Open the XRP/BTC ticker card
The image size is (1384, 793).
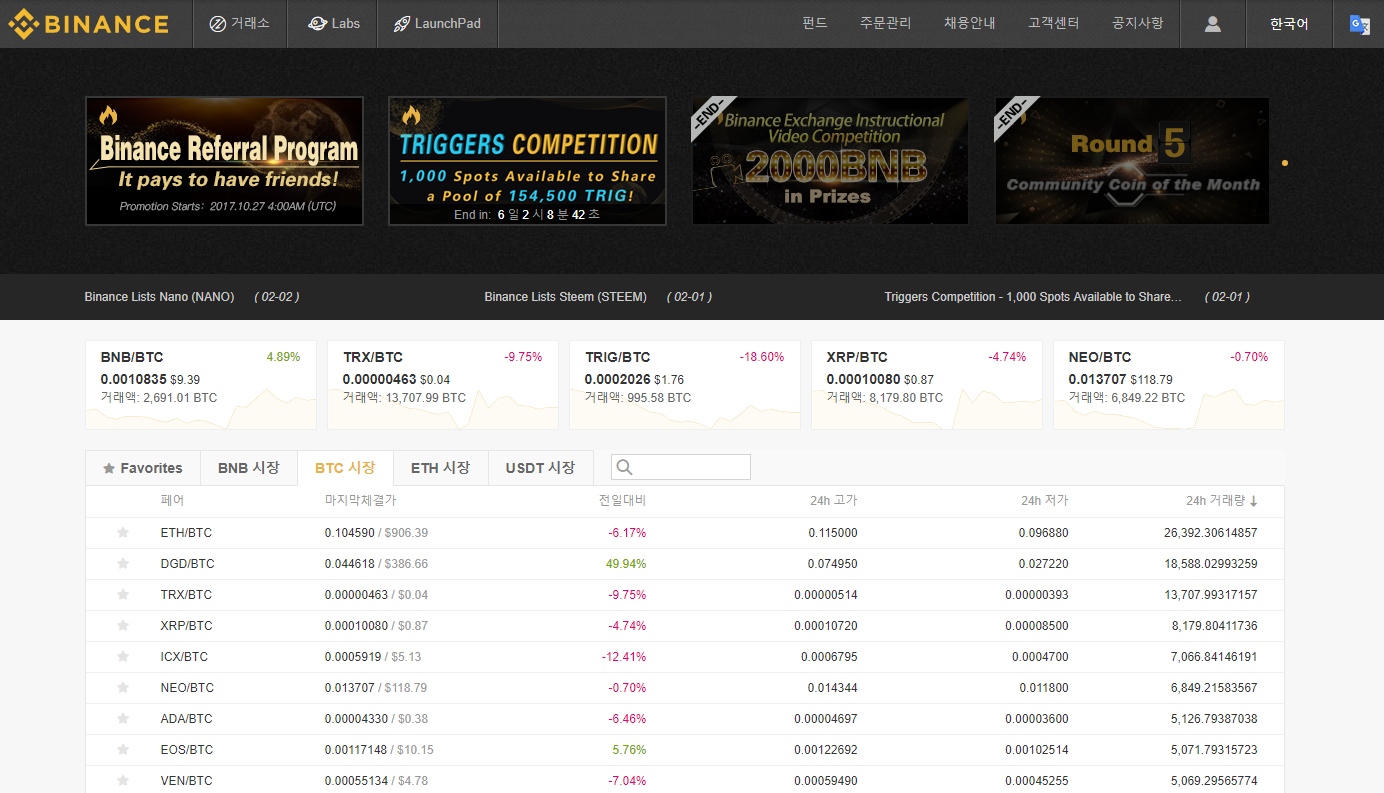[927, 385]
